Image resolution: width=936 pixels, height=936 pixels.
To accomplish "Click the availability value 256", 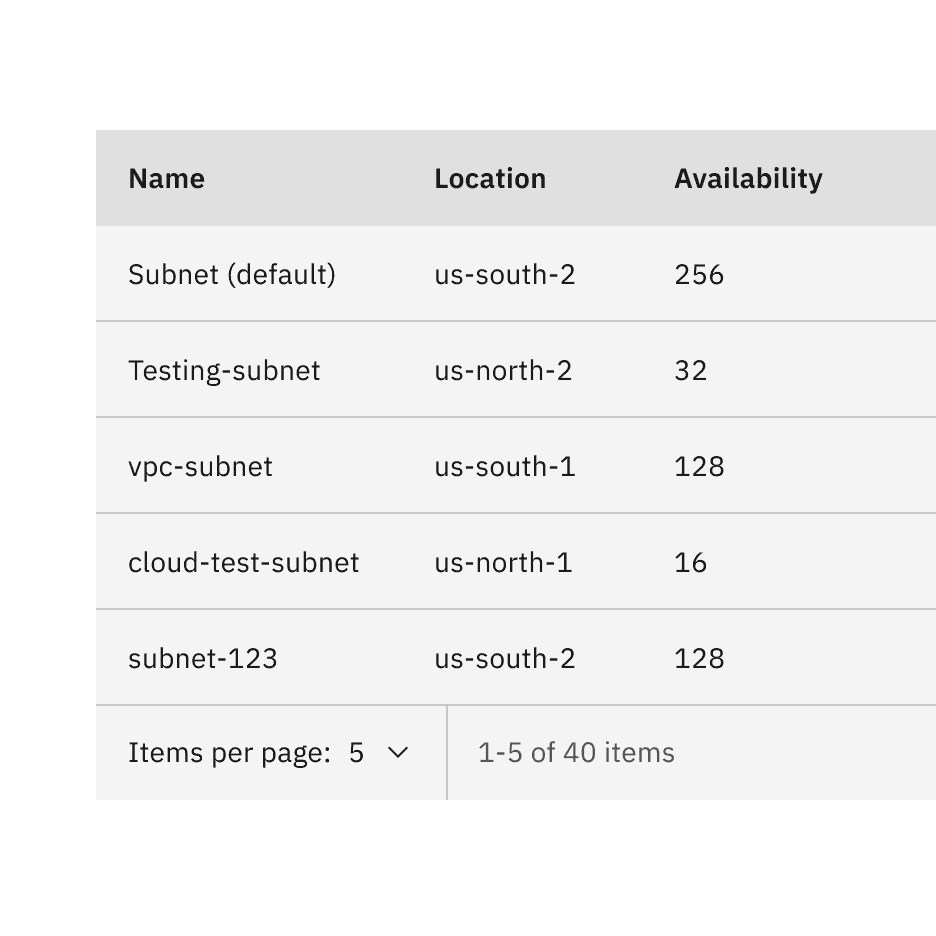I will pos(698,274).
